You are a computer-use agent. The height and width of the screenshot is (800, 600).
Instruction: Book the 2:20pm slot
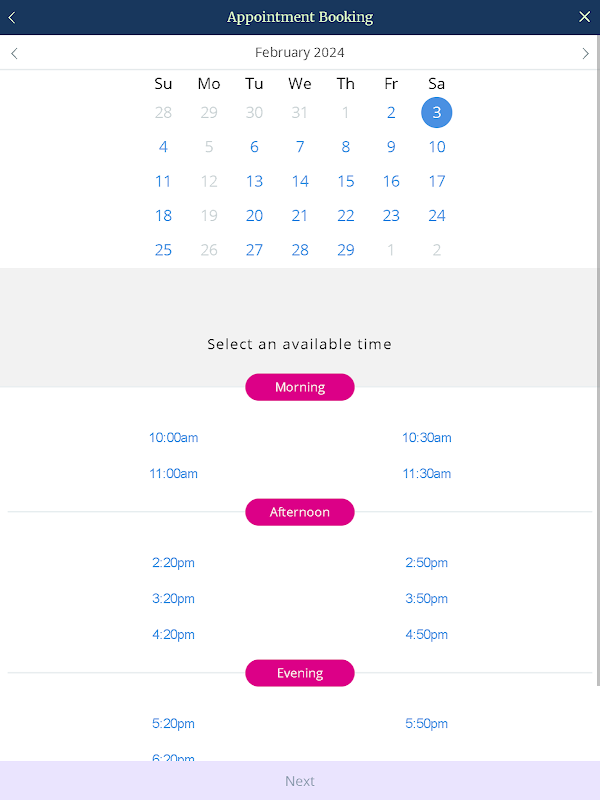click(x=173, y=563)
